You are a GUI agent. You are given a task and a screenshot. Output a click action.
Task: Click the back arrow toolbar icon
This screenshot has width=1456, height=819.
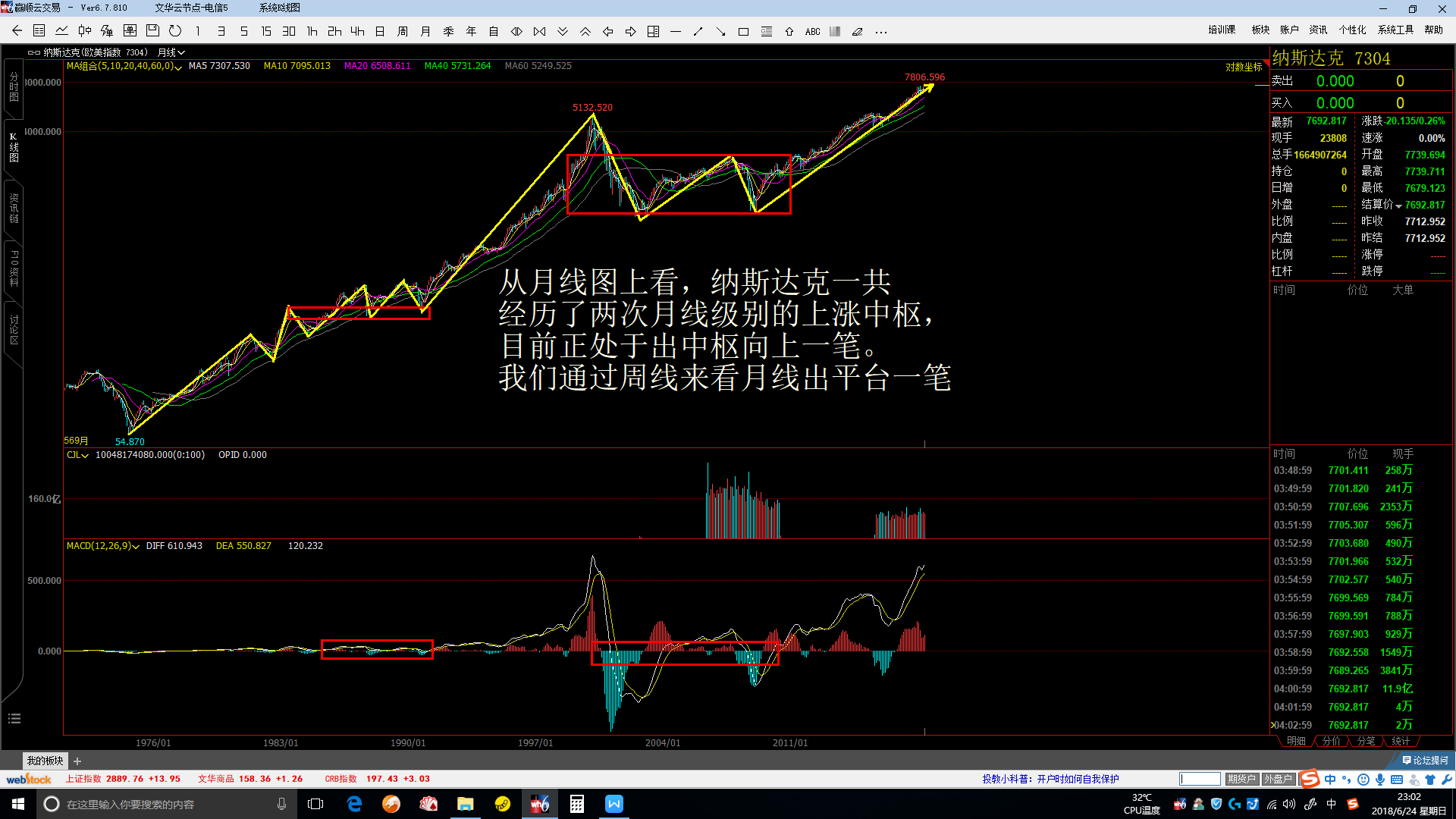pyautogui.click(x=17, y=31)
